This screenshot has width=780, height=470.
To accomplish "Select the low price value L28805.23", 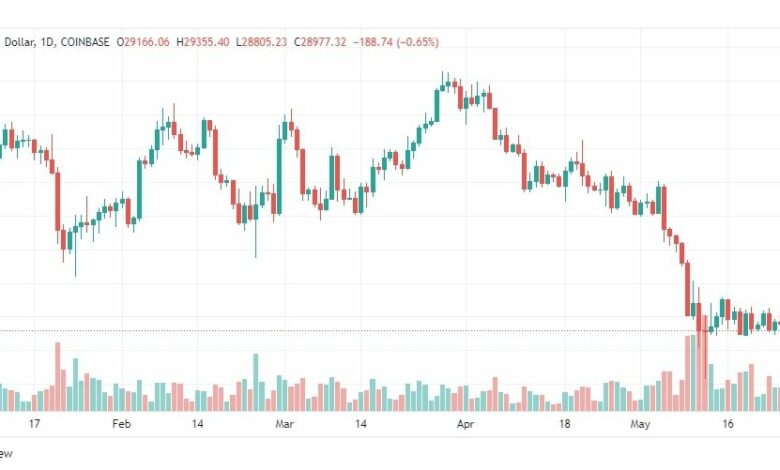I will tap(261, 42).
